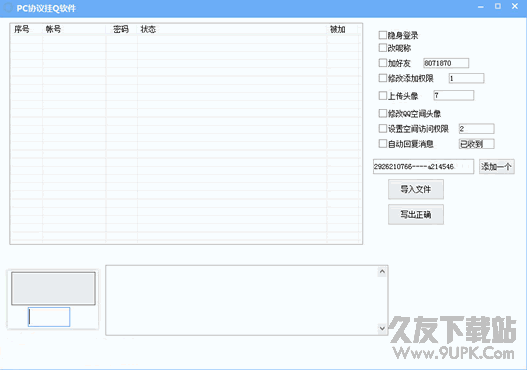Close the PC协议挂Q软件 window
The width and height of the screenshot is (527, 370).
coord(515,6)
